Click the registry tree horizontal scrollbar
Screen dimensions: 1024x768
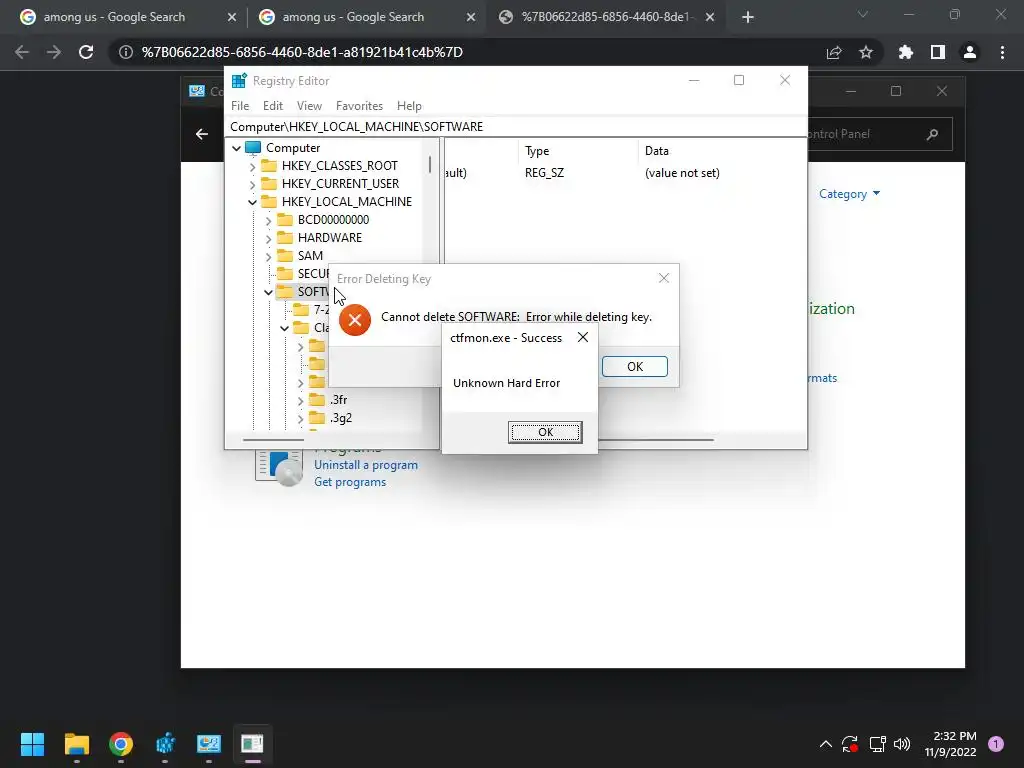(x=273, y=440)
